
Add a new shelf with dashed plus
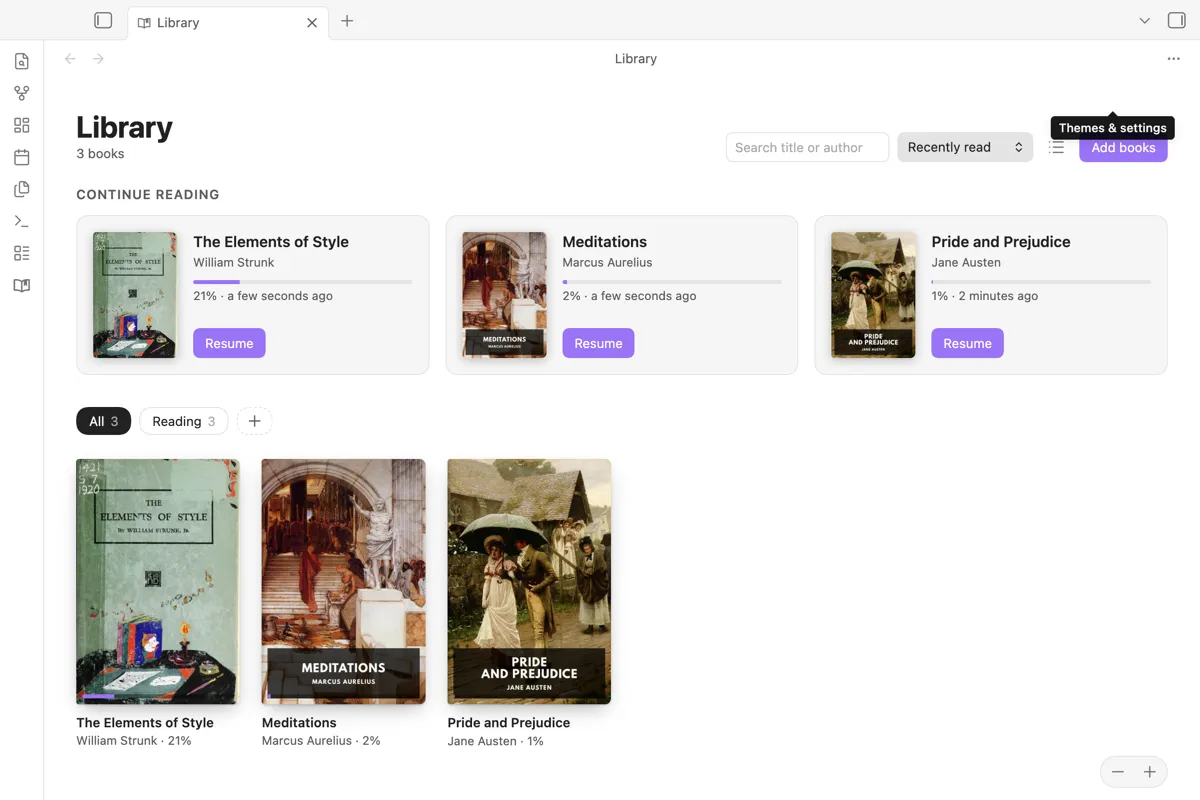point(254,421)
